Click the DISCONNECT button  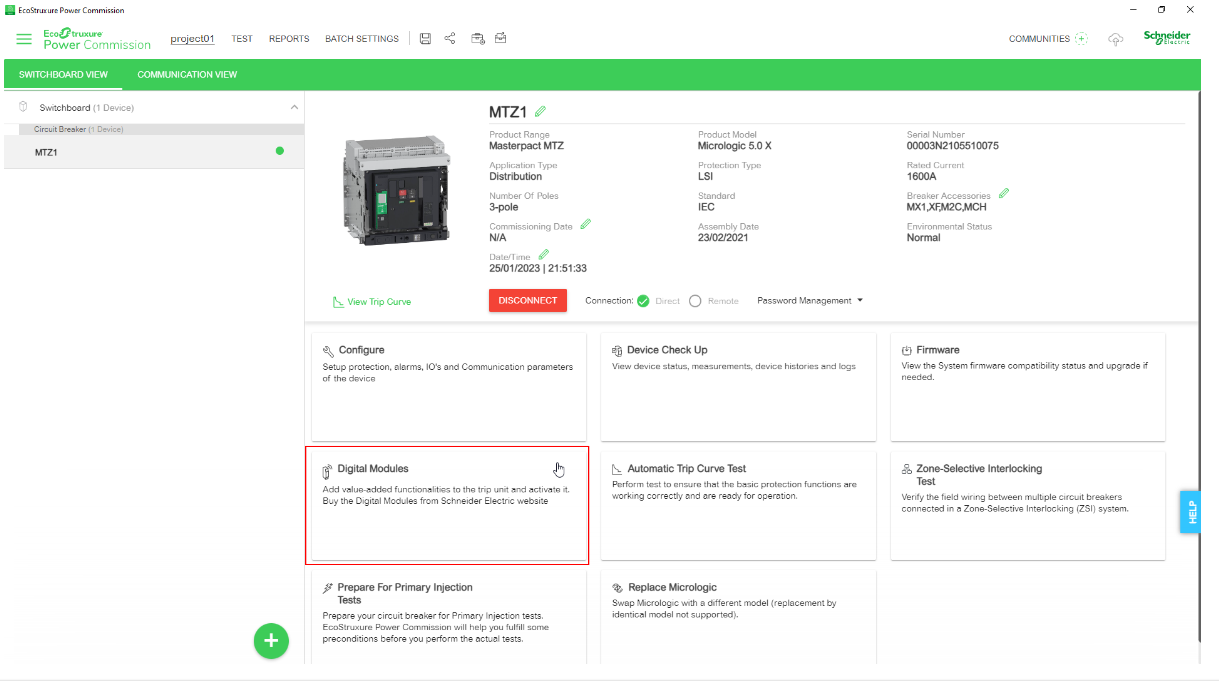[528, 300]
